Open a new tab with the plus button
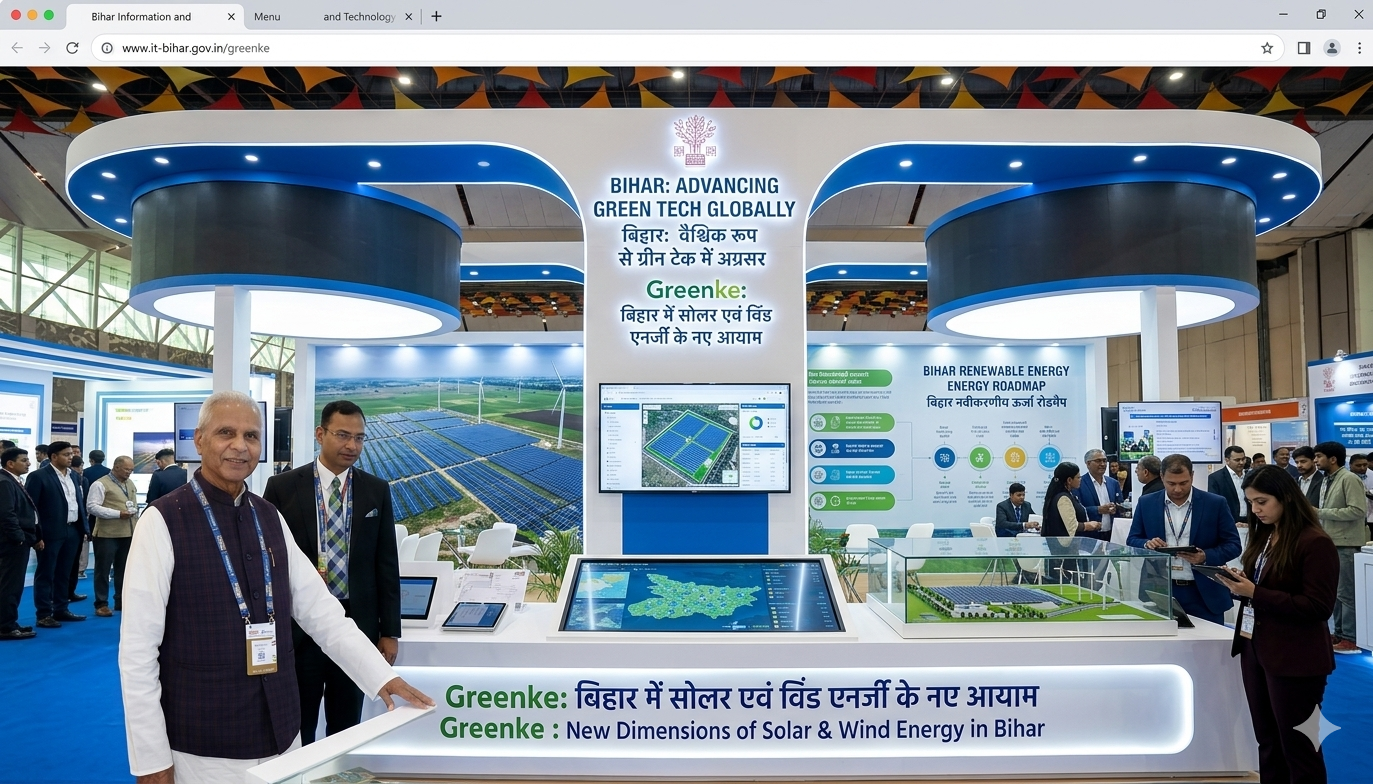This screenshot has height=784, width=1373. tap(436, 16)
